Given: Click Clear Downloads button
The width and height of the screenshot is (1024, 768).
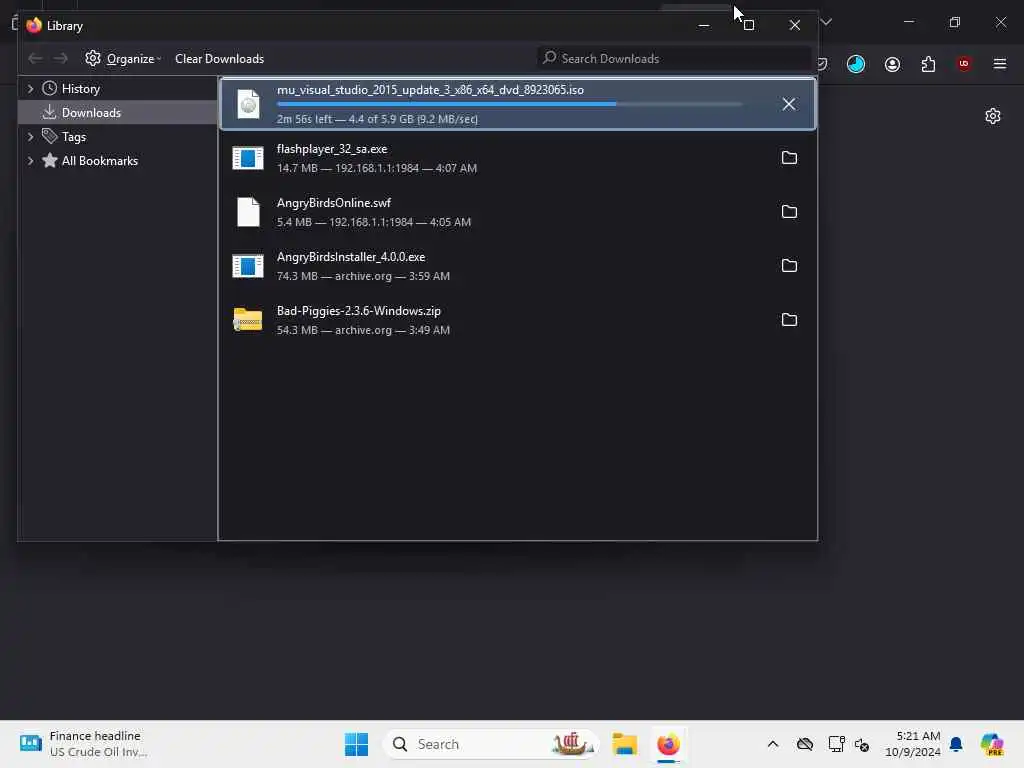Looking at the screenshot, I should (219, 59).
